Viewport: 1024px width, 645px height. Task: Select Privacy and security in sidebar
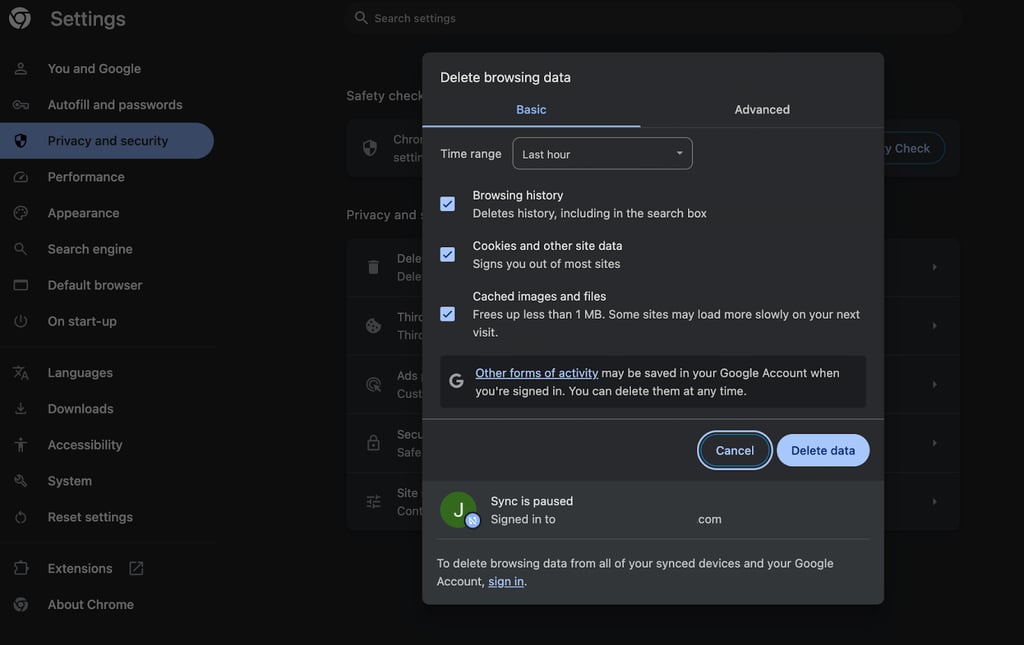[106, 140]
